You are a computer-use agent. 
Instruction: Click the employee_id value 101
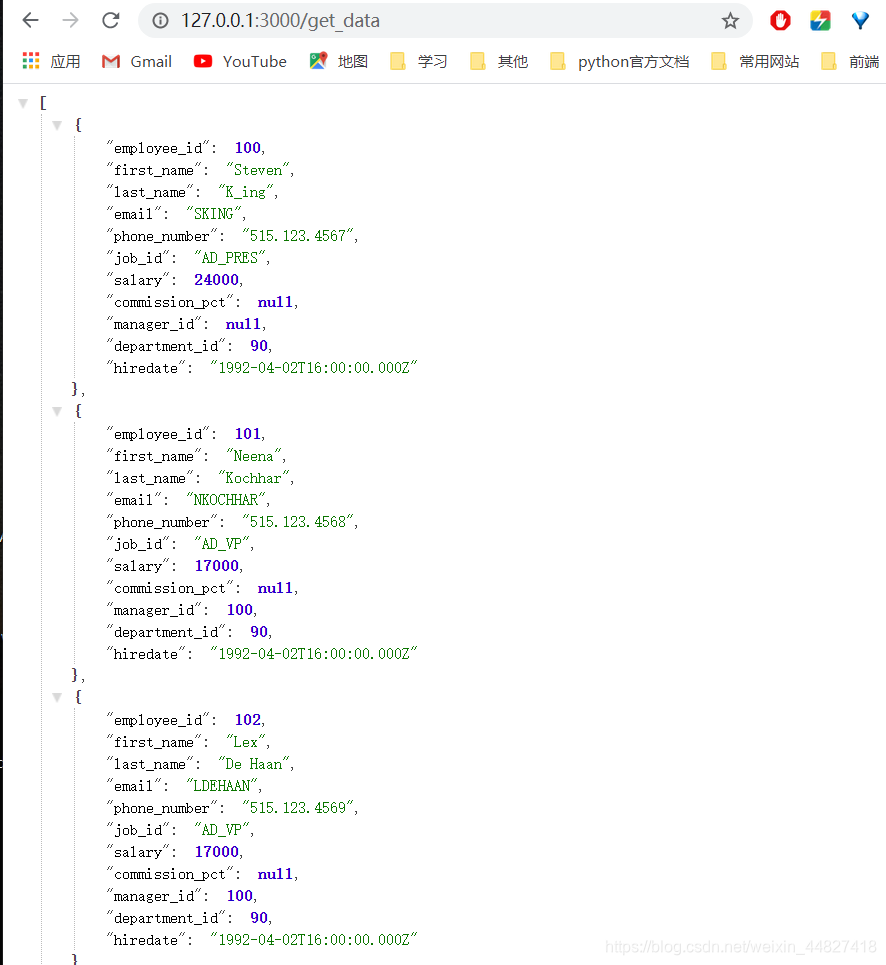pos(248,434)
